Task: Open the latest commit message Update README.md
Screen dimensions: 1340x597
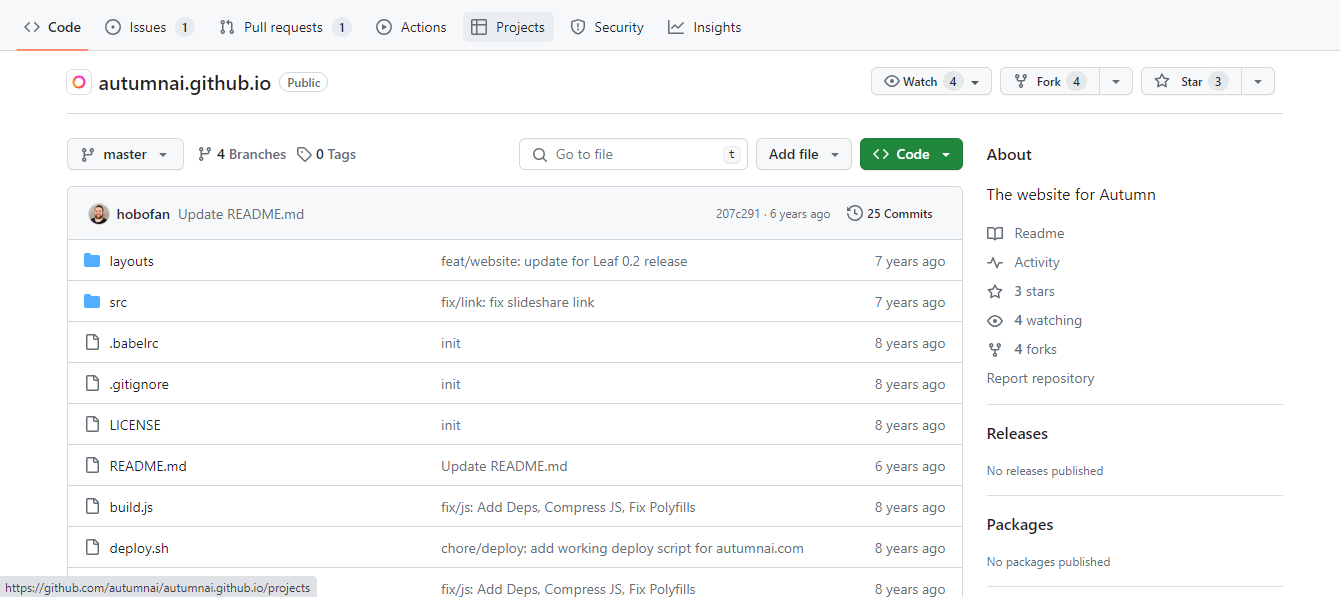Action: click(241, 214)
